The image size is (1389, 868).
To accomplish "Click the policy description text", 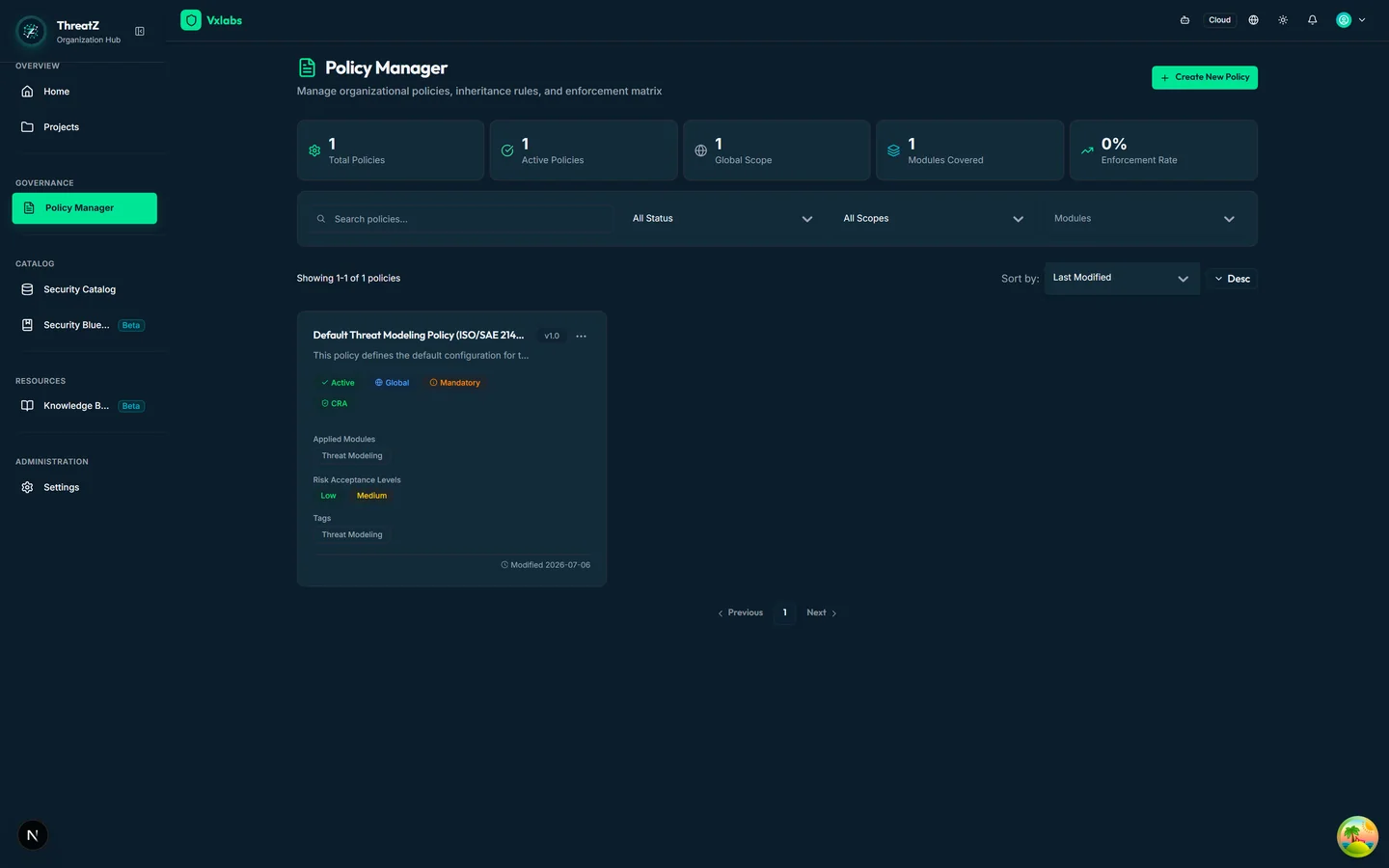I will [x=421, y=356].
